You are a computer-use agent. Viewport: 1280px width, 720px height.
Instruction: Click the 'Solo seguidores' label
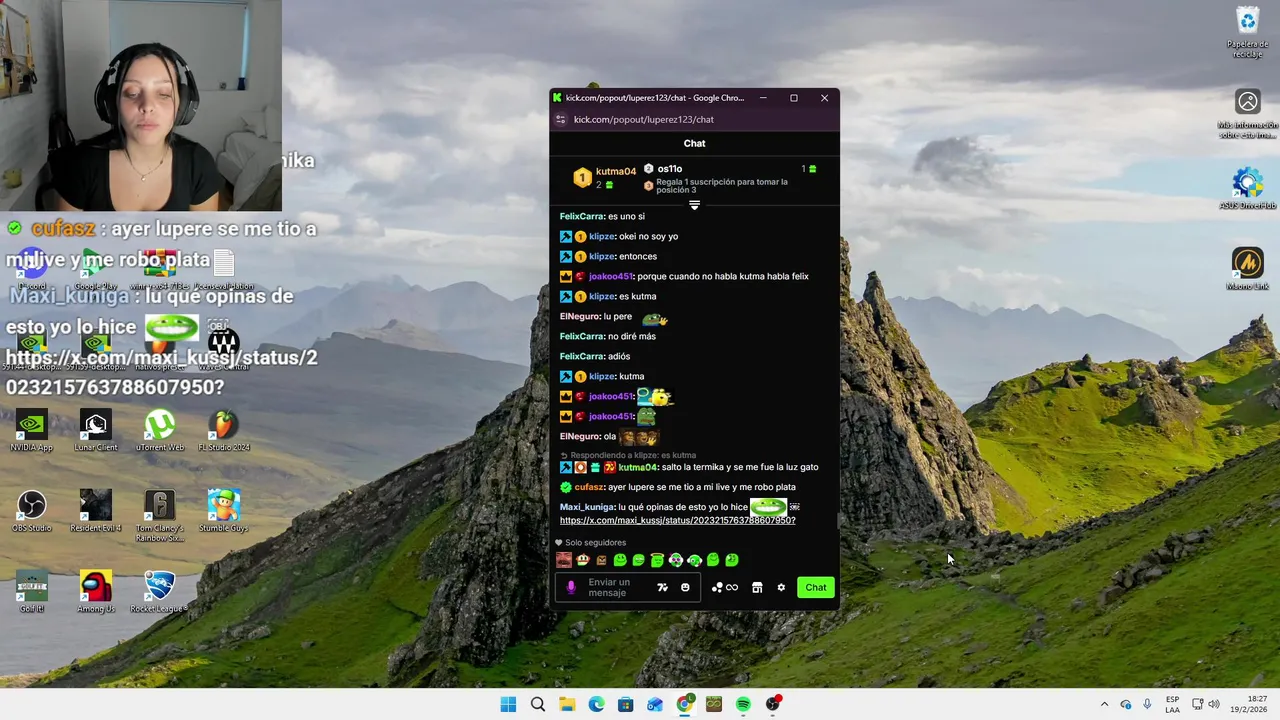tap(596, 543)
